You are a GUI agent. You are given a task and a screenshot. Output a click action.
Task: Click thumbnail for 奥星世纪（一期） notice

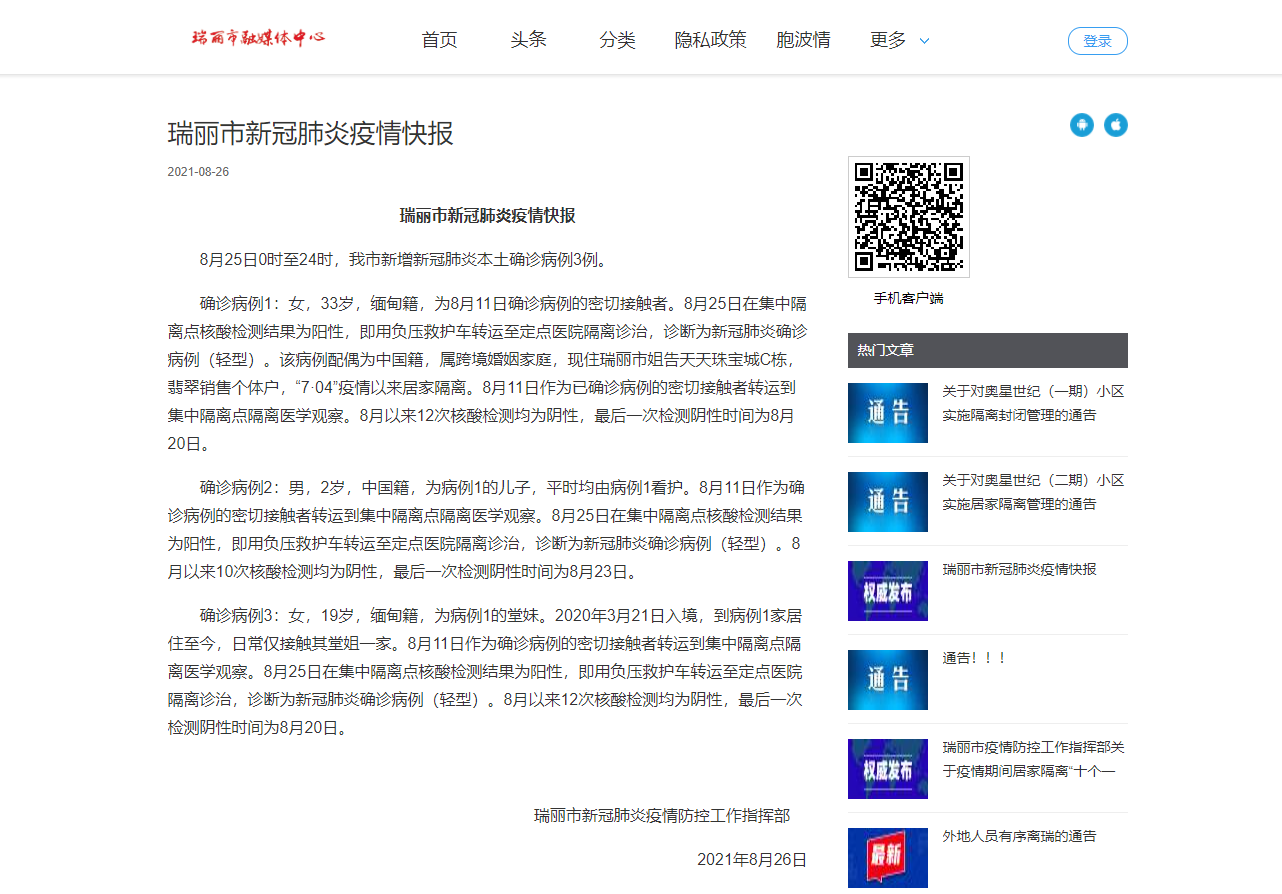coord(887,413)
